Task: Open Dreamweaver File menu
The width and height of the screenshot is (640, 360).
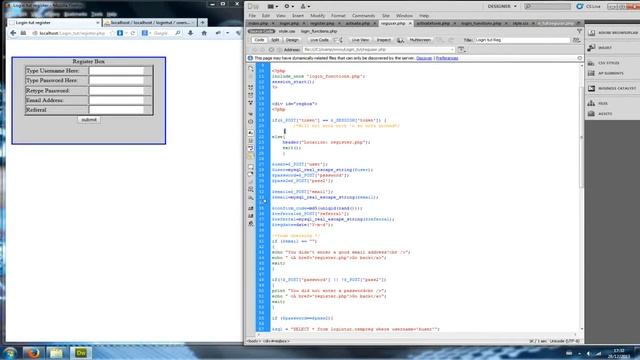Action: [x=252, y=16]
